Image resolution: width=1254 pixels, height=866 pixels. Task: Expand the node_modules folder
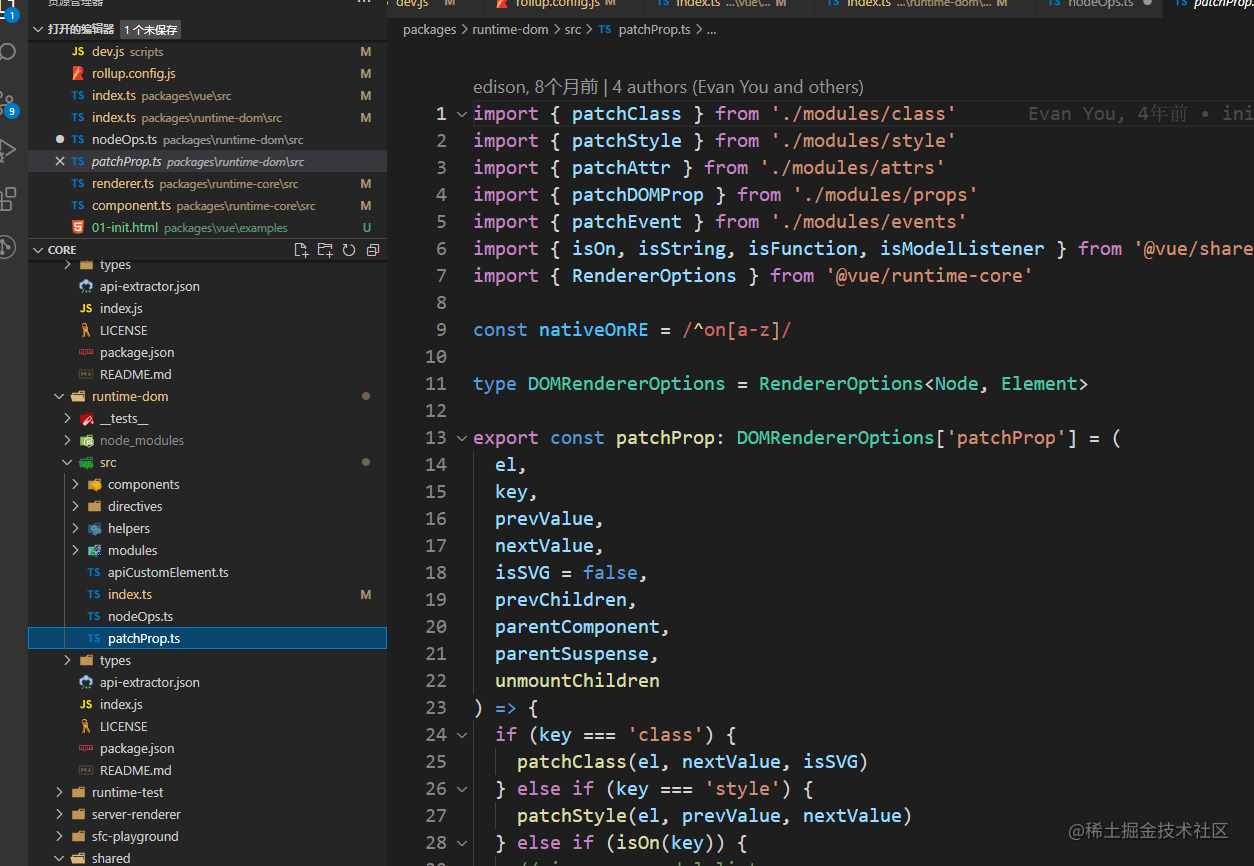pyautogui.click(x=68, y=440)
